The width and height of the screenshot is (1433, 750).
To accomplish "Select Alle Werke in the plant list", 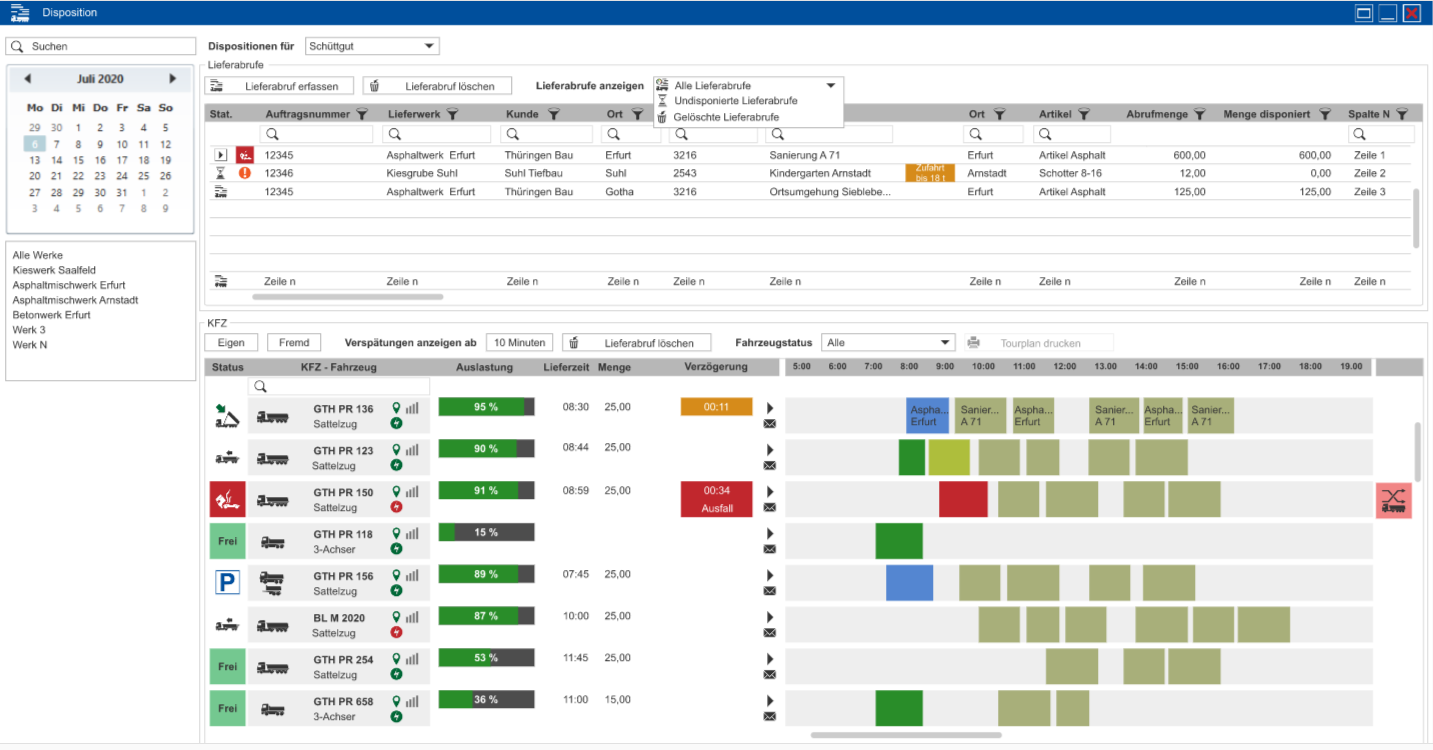I will 38,255.
